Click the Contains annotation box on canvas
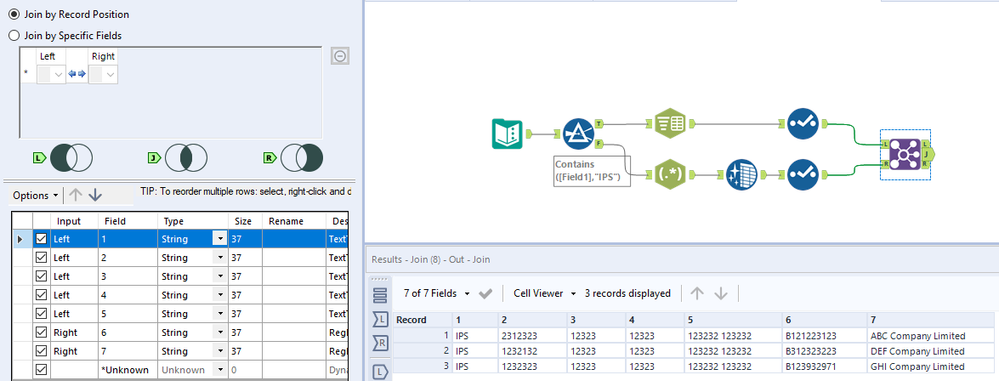999x381 pixels. (592, 172)
